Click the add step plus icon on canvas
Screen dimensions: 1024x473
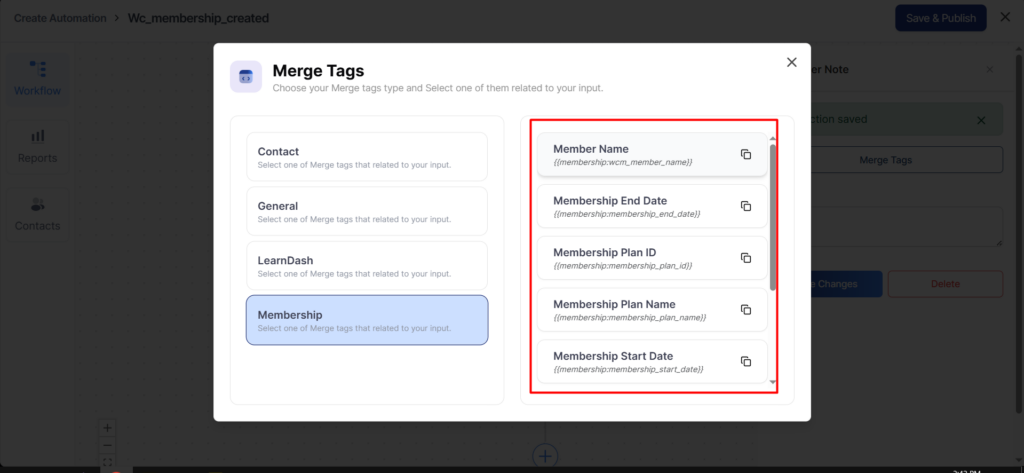545,456
